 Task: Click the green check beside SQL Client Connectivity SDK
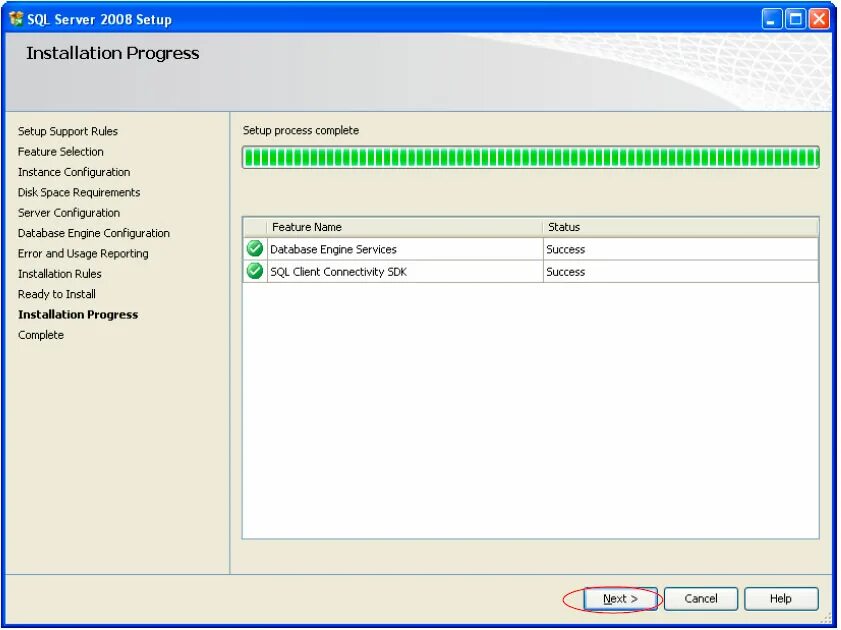(255, 271)
